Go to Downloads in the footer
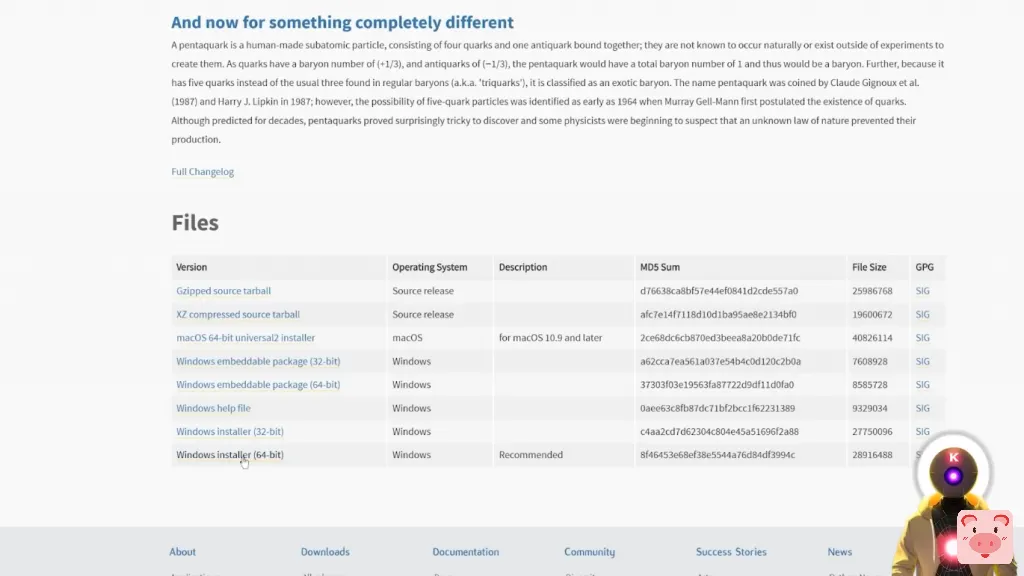 click(325, 552)
